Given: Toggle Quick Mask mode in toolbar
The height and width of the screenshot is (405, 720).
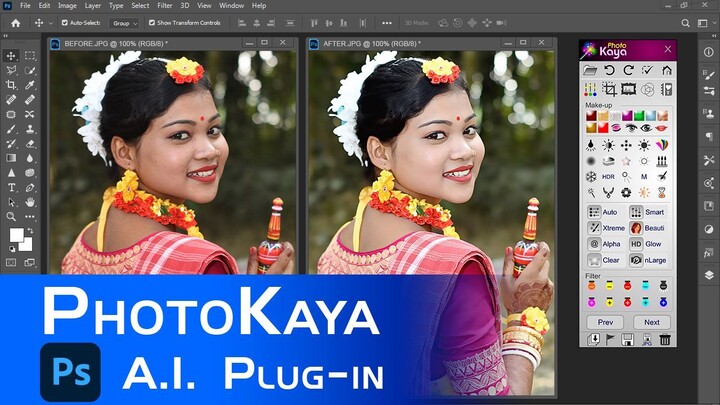Looking at the screenshot, I should point(11,263).
